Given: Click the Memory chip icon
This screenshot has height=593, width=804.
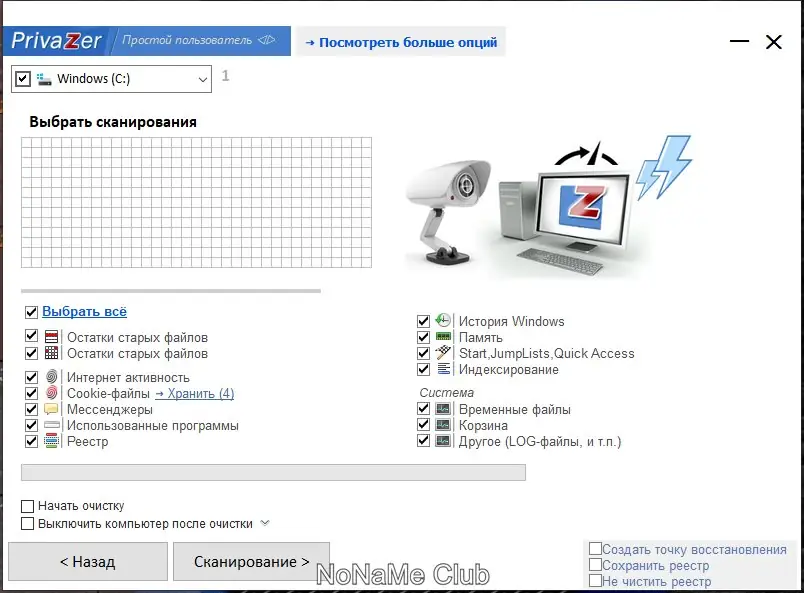Looking at the screenshot, I should tap(443, 337).
